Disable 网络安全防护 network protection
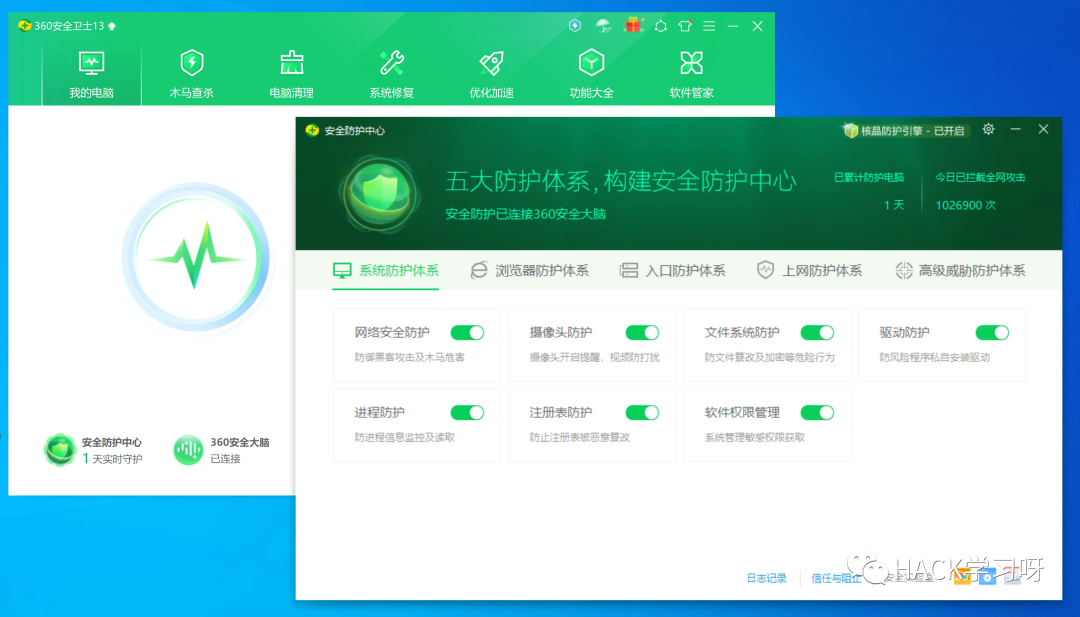This screenshot has width=1080, height=617. (x=467, y=332)
